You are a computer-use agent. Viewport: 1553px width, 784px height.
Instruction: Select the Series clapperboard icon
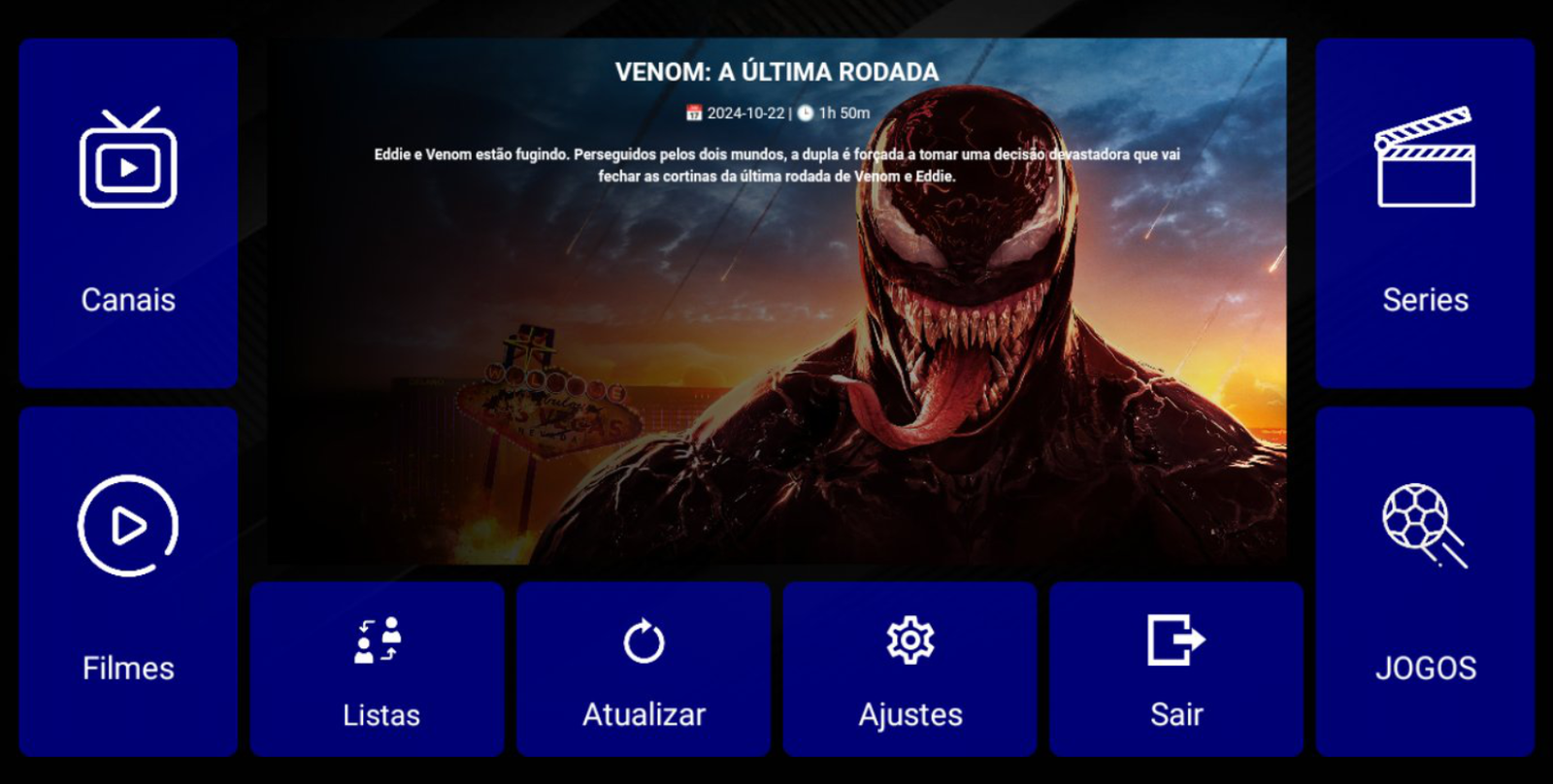pyautogui.click(x=1425, y=156)
